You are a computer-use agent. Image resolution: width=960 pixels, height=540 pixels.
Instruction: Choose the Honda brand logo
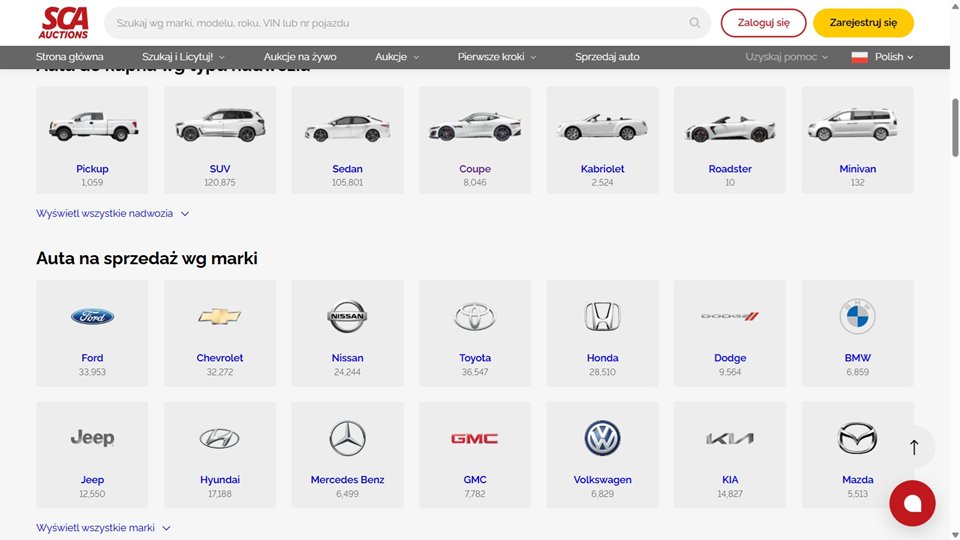click(602, 317)
